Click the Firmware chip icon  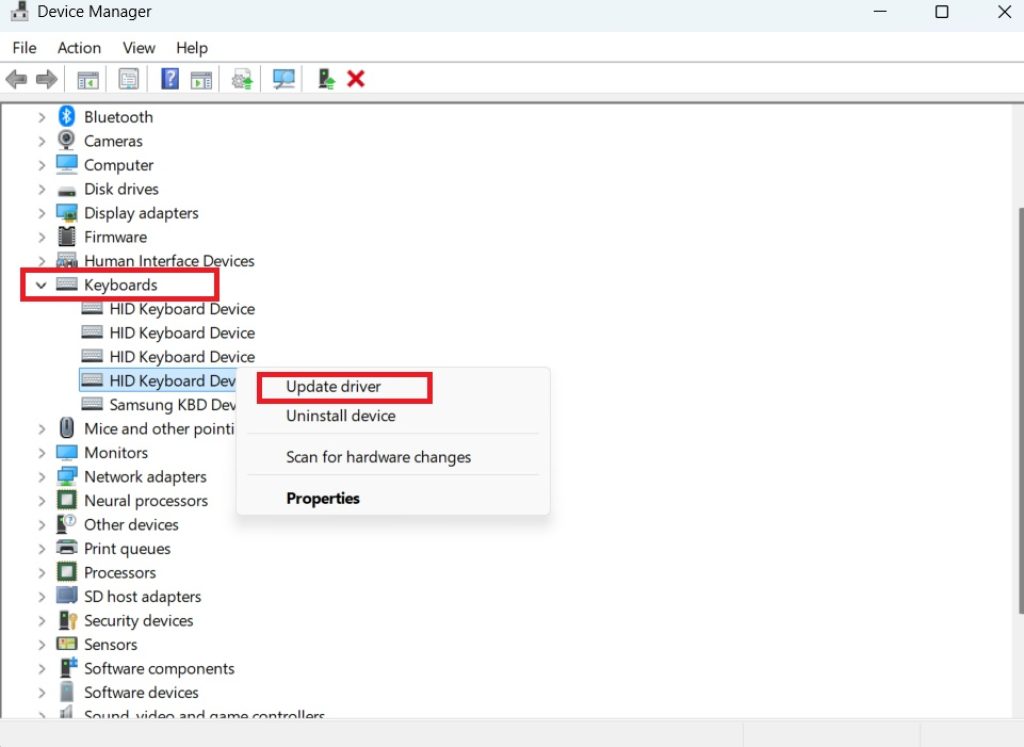67,236
